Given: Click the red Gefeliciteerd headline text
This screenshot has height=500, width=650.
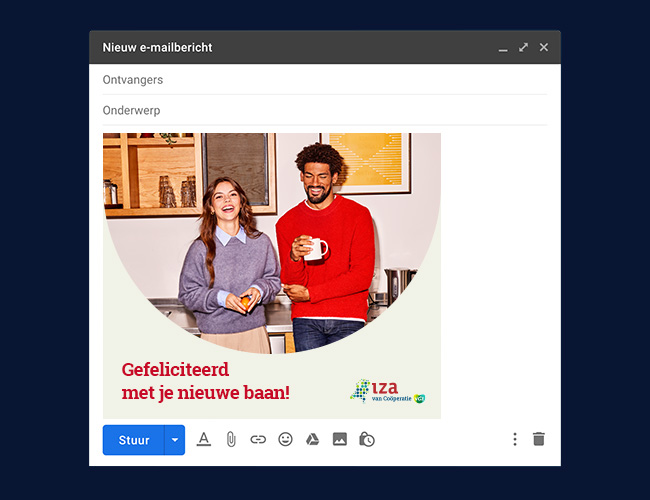Looking at the screenshot, I should pos(175,370).
